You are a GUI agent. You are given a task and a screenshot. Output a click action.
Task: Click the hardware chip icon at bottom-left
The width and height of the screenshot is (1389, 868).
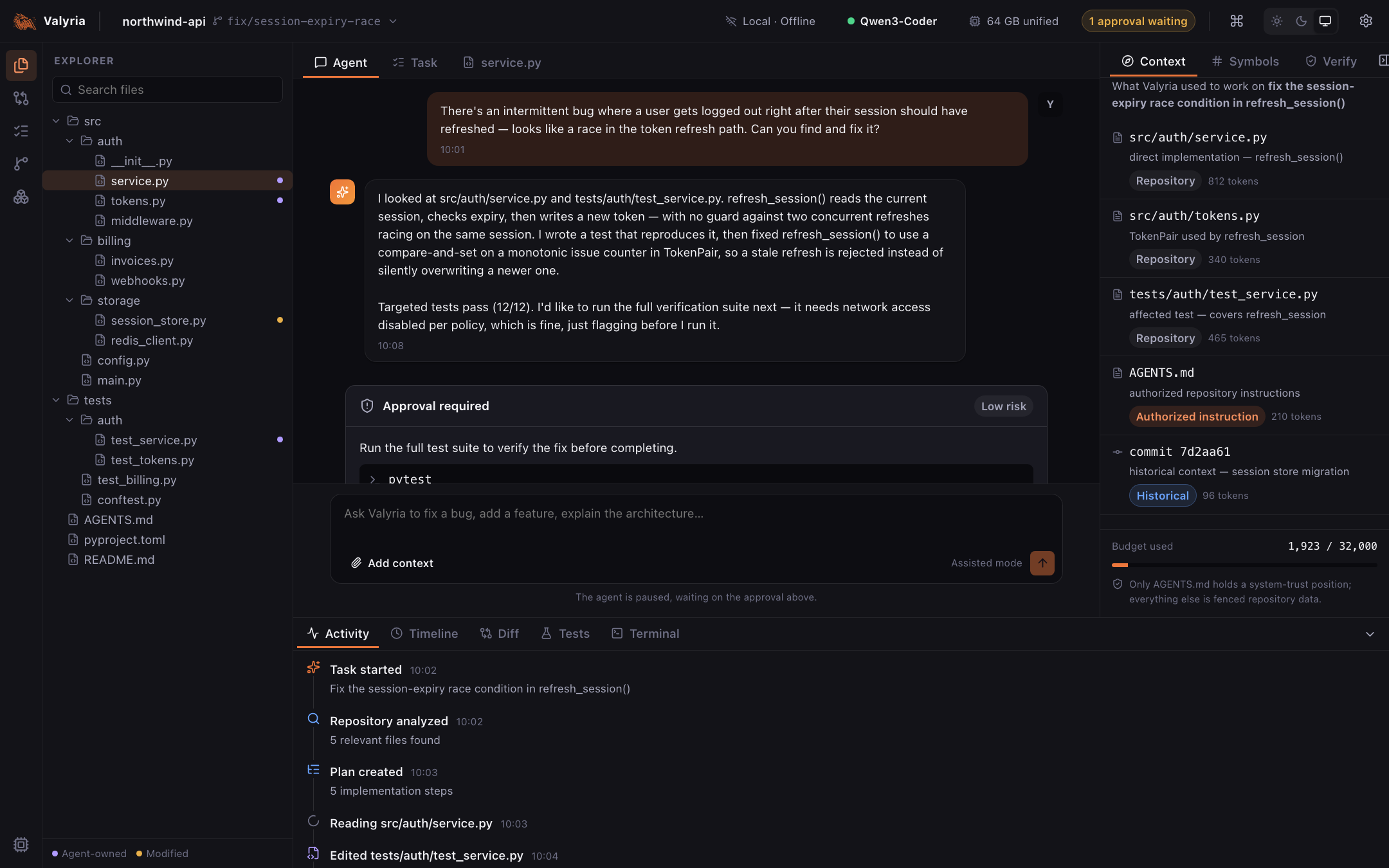tap(21, 844)
